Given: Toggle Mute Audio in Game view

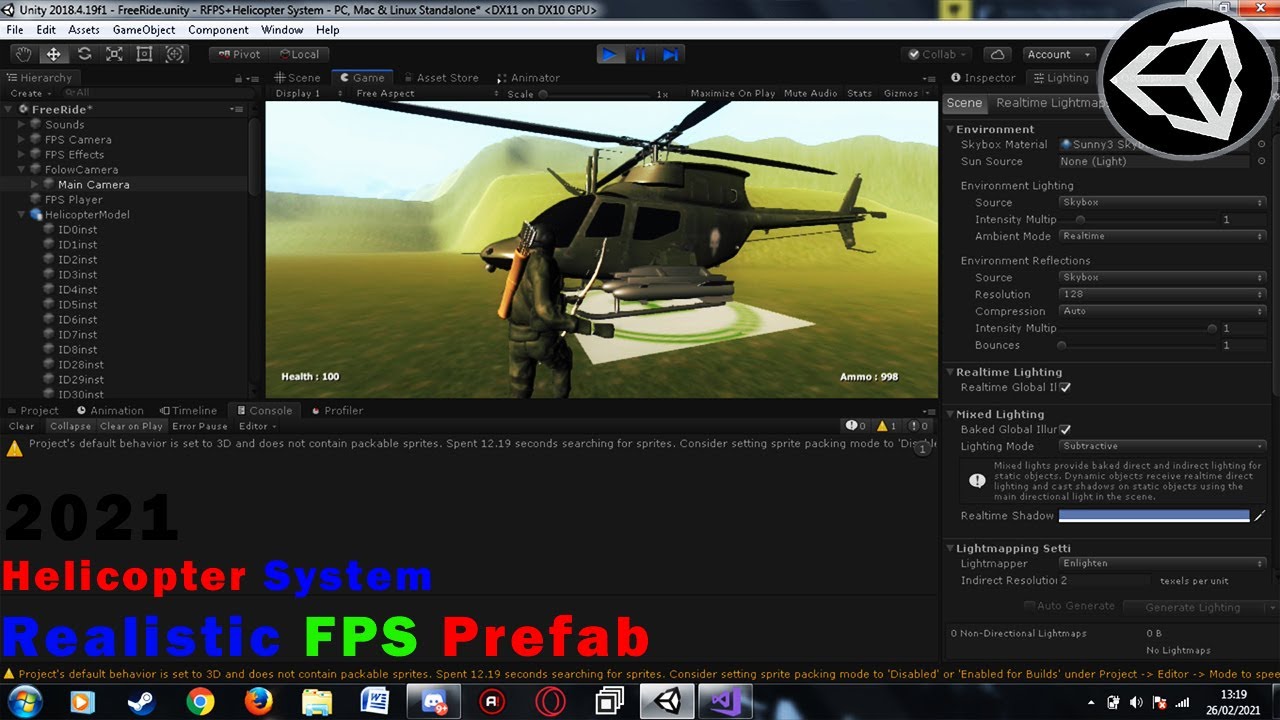Looking at the screenshot, I should coord(811,93).
